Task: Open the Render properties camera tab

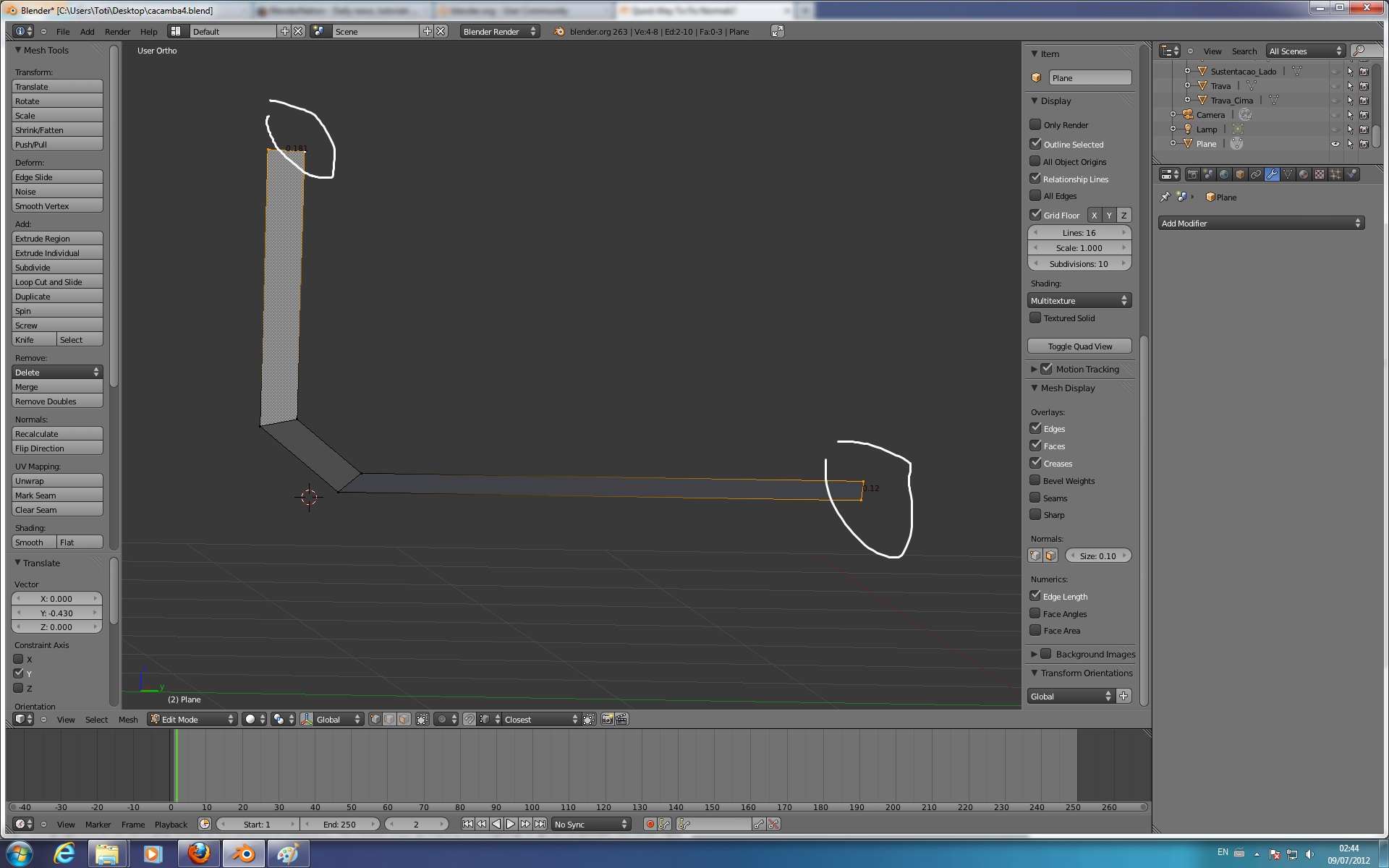Action: [x=1193, y=174]
